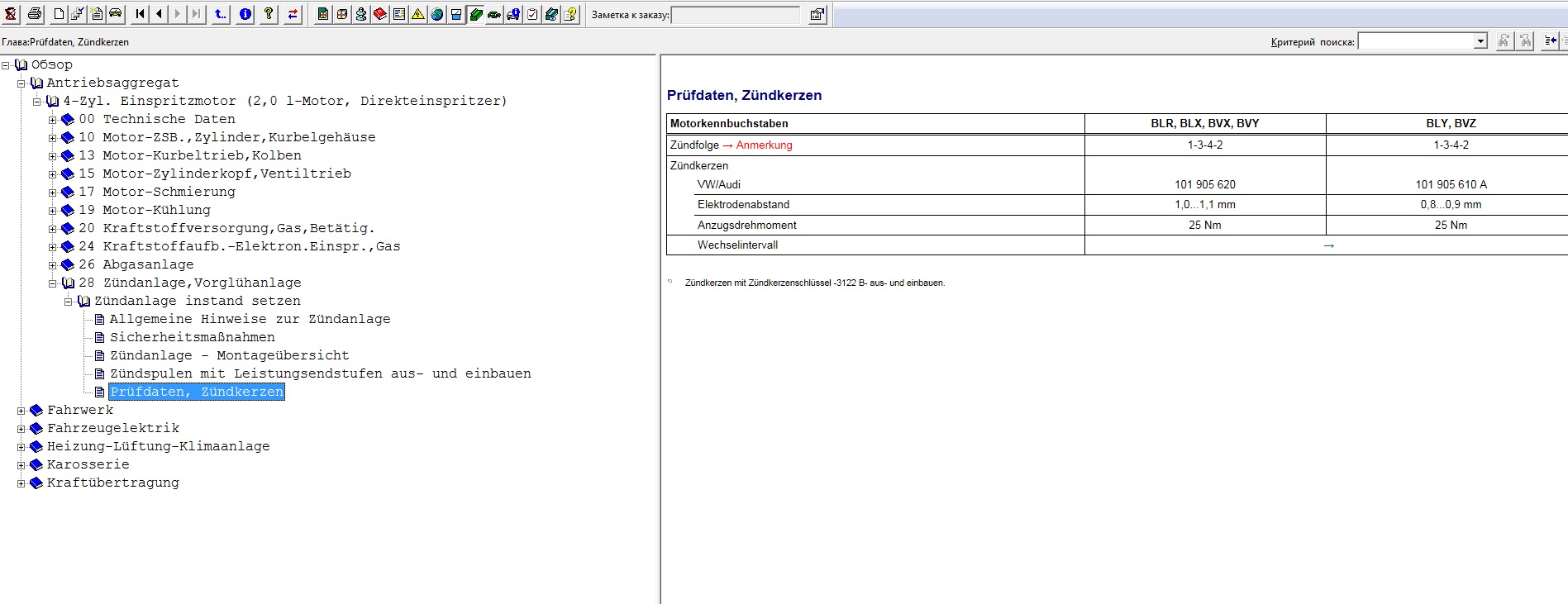Jump to first page with skip-back arrow

140,14
